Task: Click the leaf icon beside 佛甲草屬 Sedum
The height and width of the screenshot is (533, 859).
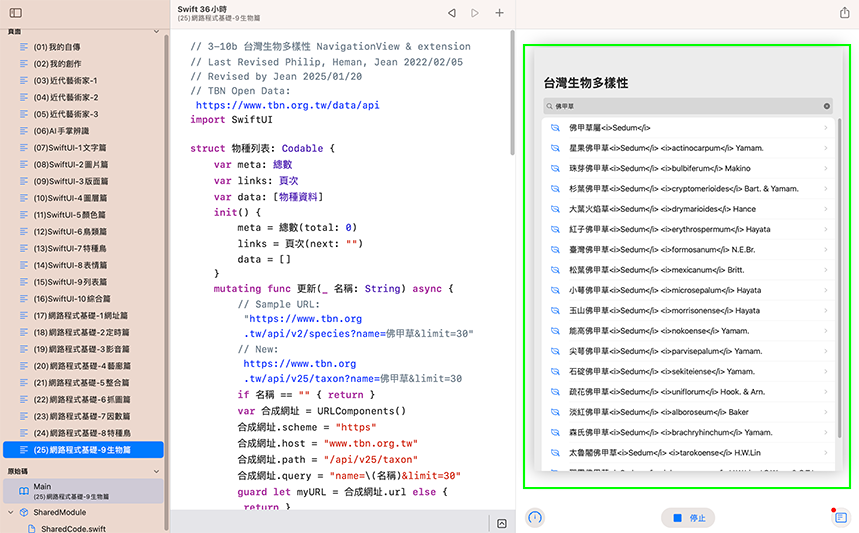Action: (555, 128)
